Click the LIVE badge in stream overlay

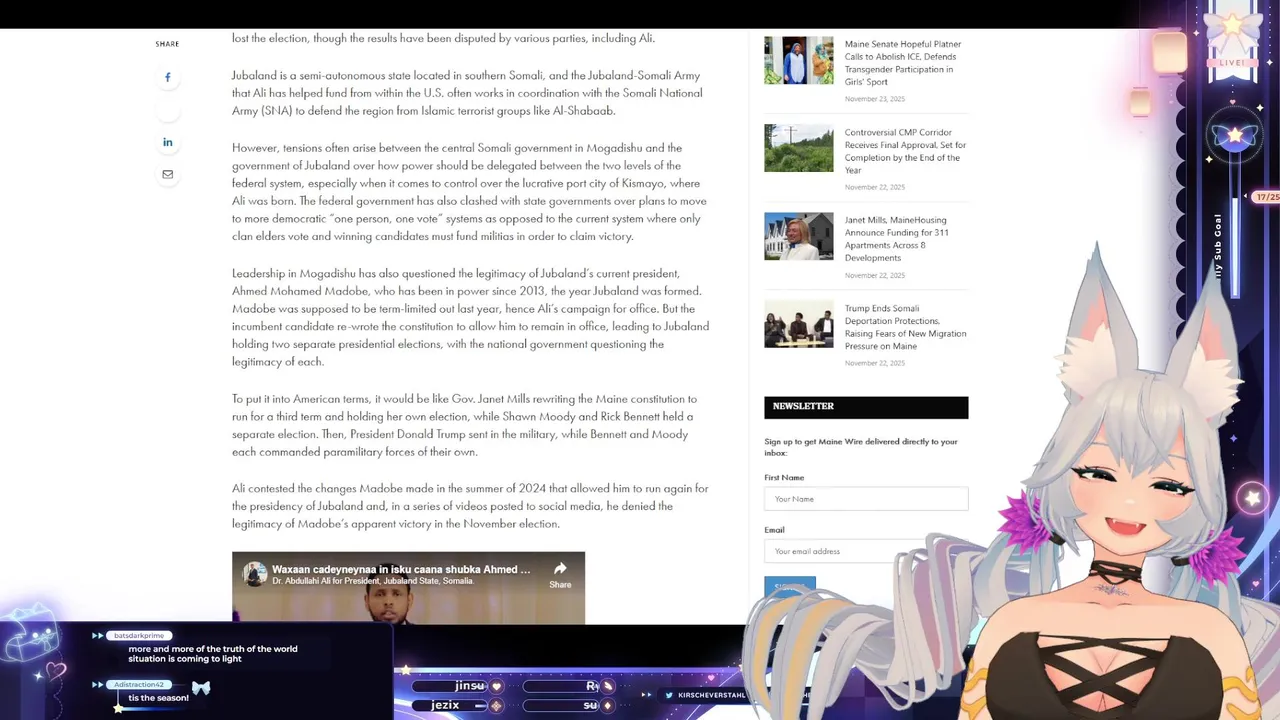(x=1231, y=63)
